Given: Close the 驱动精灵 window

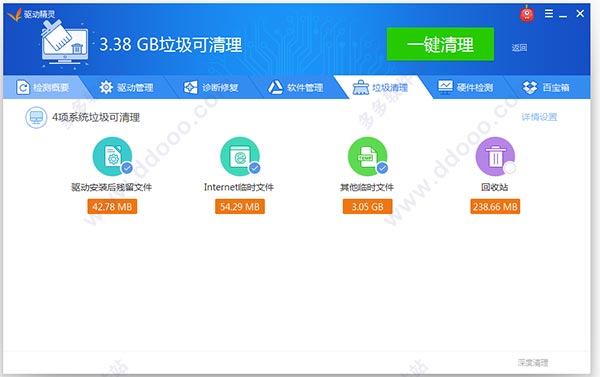Looking at the screenshot, I should (580, 14).
